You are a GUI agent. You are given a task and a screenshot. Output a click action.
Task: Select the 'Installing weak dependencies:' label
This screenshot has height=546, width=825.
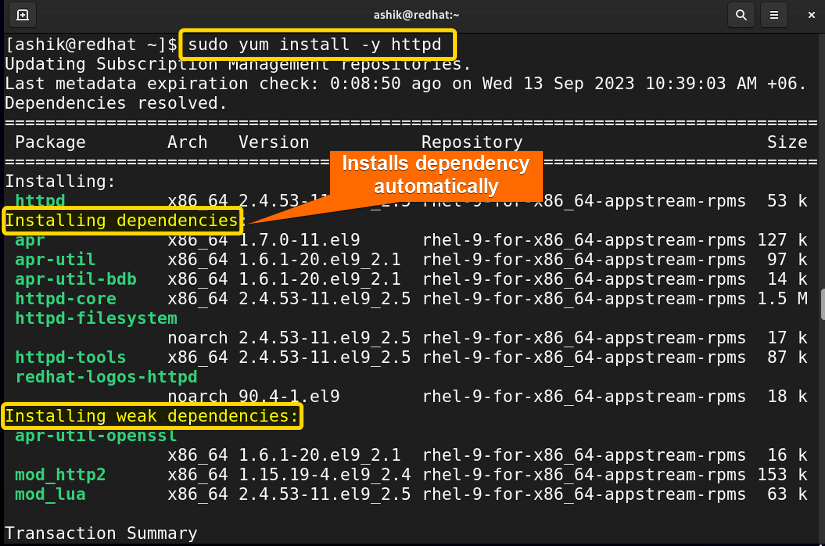coord(152,415)
